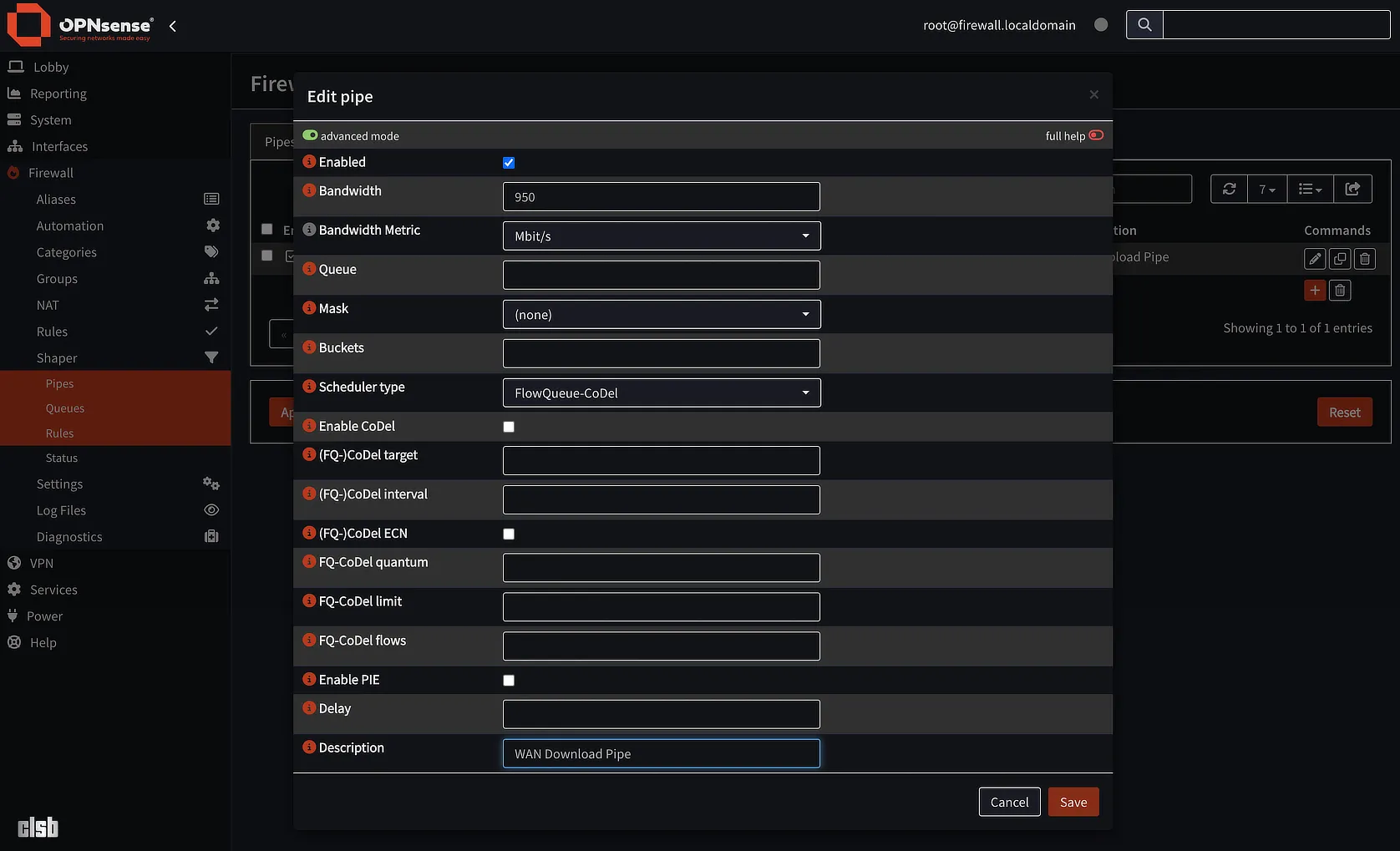Image resolution: width=1400 pixels, height=851 pixels.
Task: Tick the select-all checkbox in table header
Action: coord(267,229)
